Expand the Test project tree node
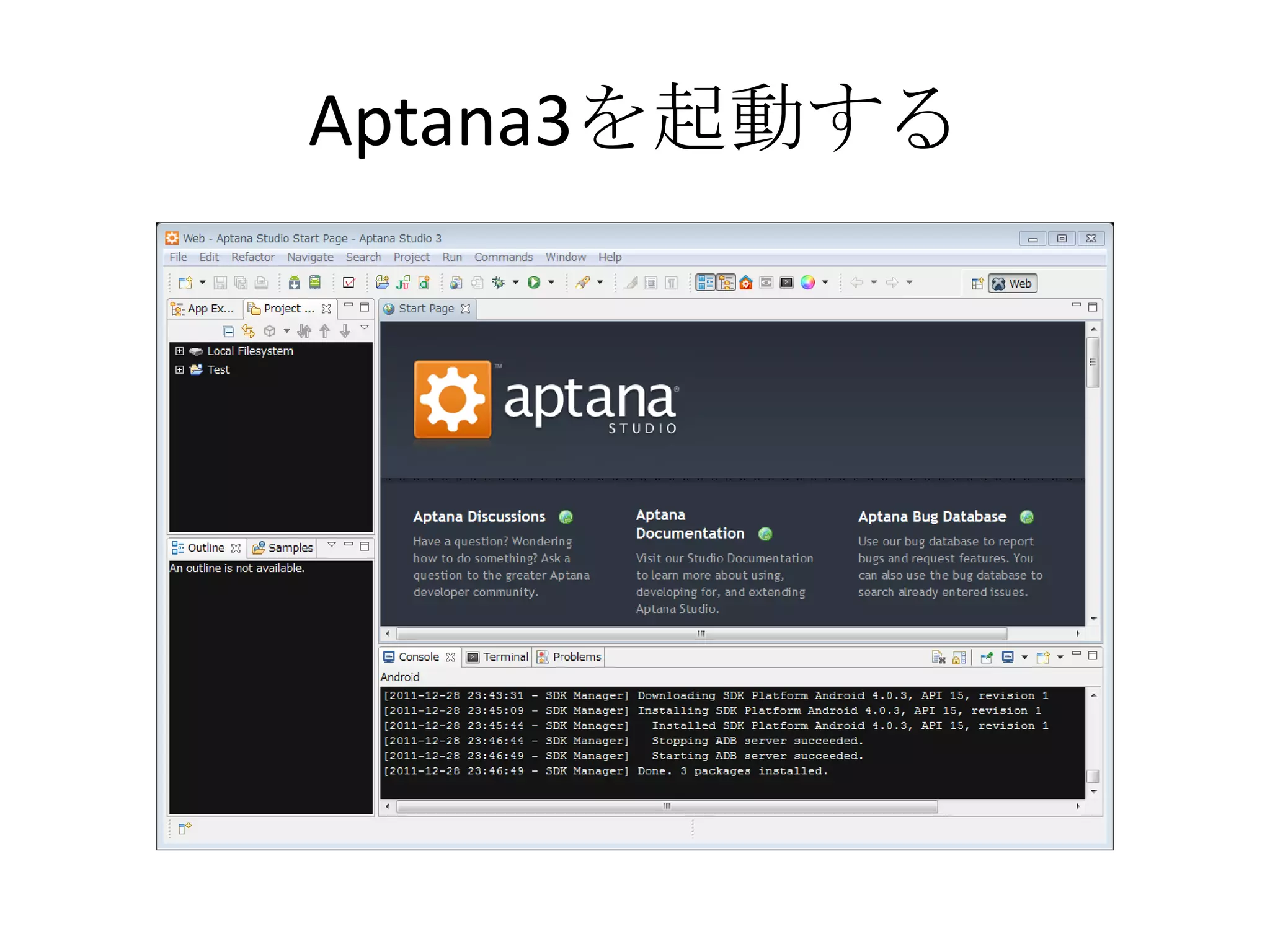The width and height of the screenshot is (1270, 952). click(180, 370)
